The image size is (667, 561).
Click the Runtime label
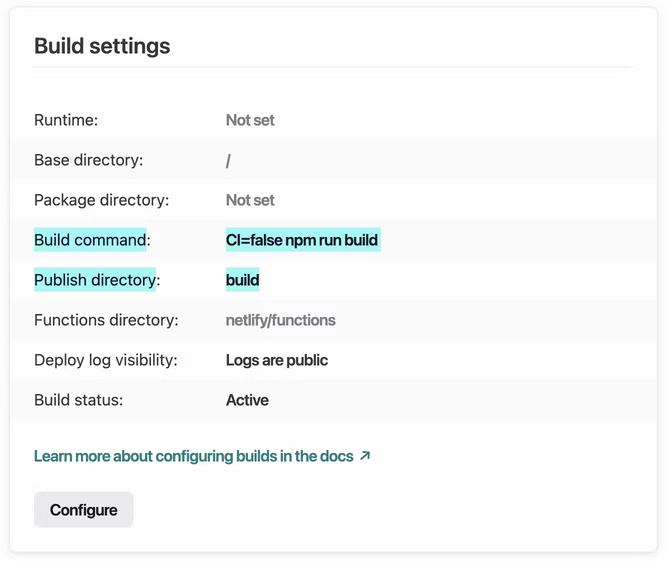(x=66, y=120)
